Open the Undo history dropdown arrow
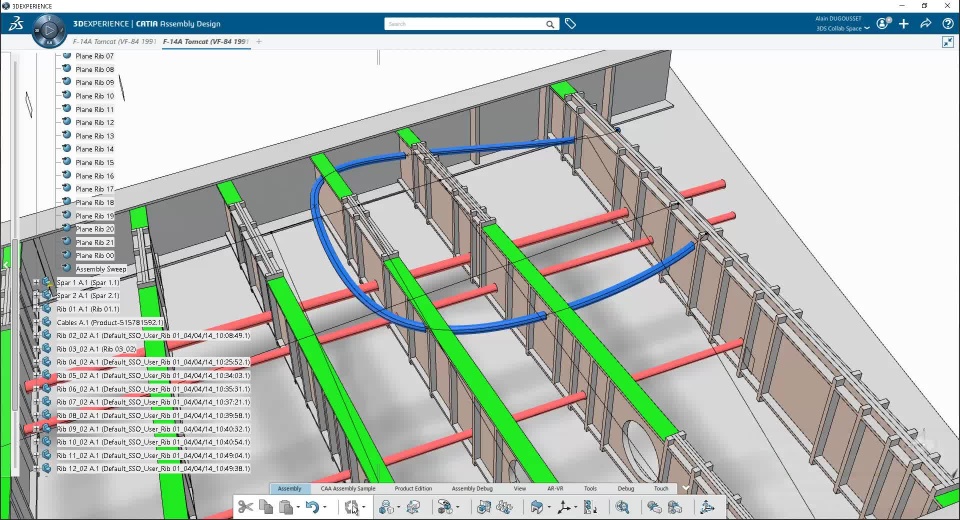960x520 pixels. pyautogui.click(x=324, y=507)
